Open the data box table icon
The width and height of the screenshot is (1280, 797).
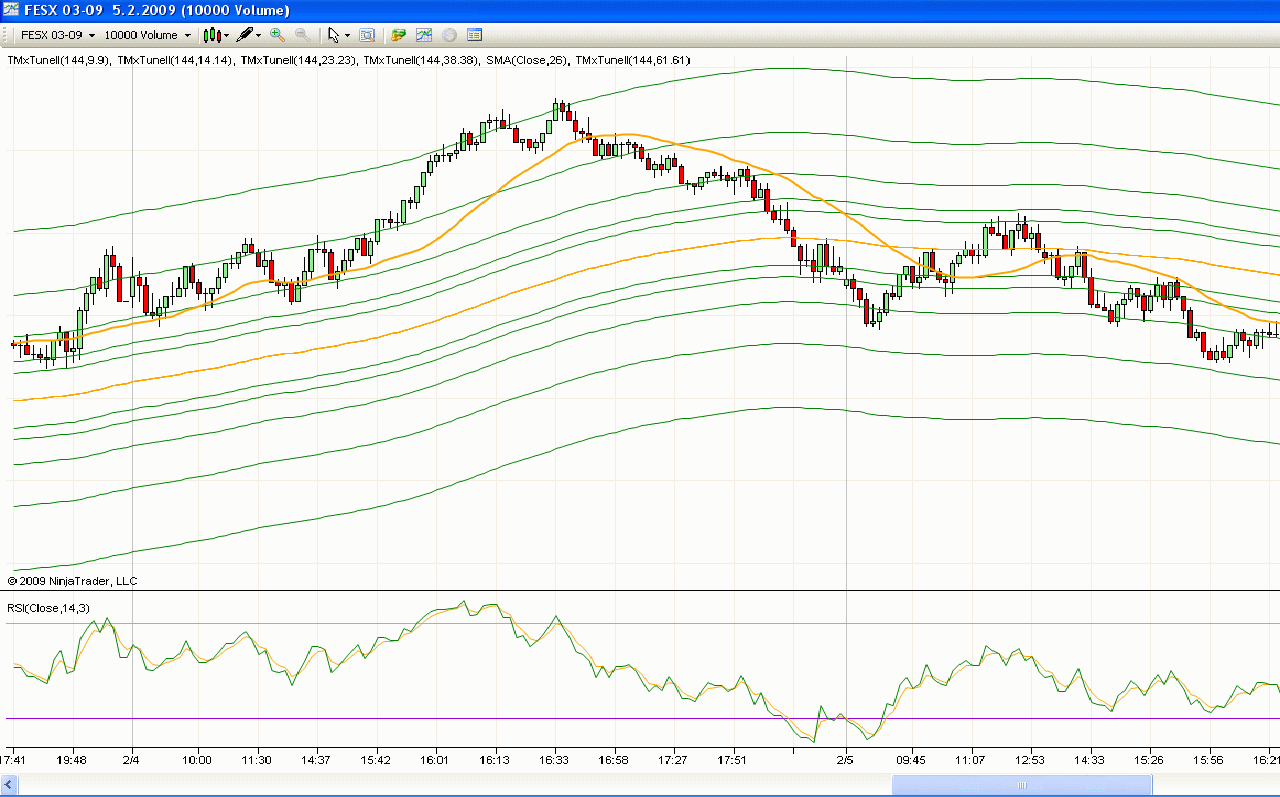474,35
